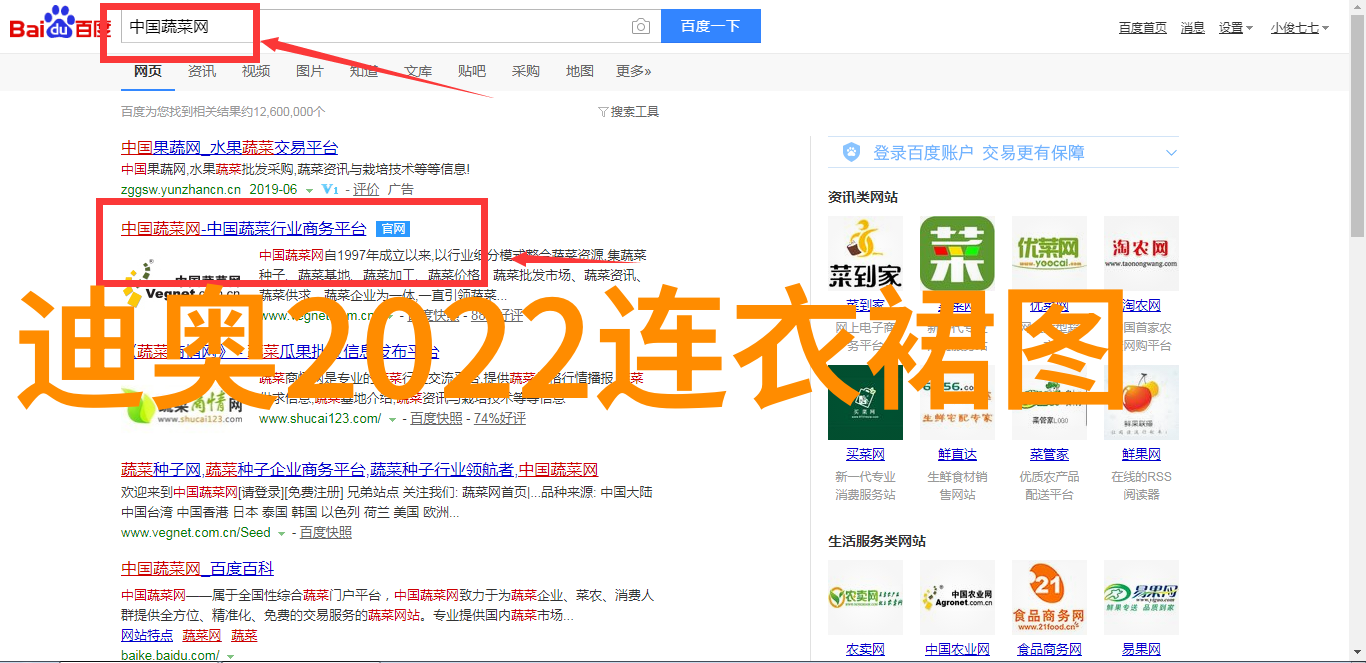Expand arrow after baike.baidu.com/
This screenshot has width=1366, height=663.
pyautogui.click(x=230, y=657)
